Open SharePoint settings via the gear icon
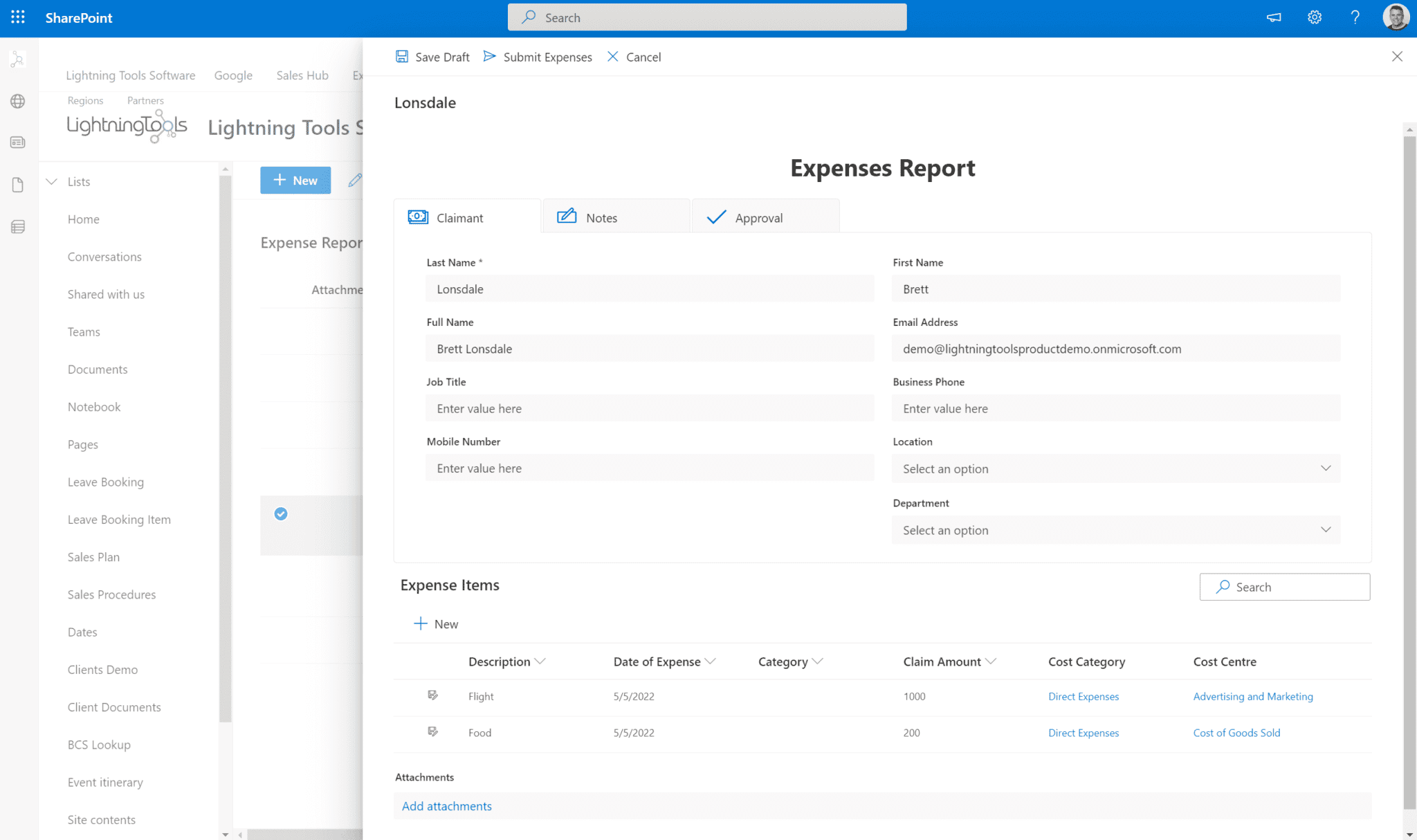Screen dimensions: 1417x840 1314,17
